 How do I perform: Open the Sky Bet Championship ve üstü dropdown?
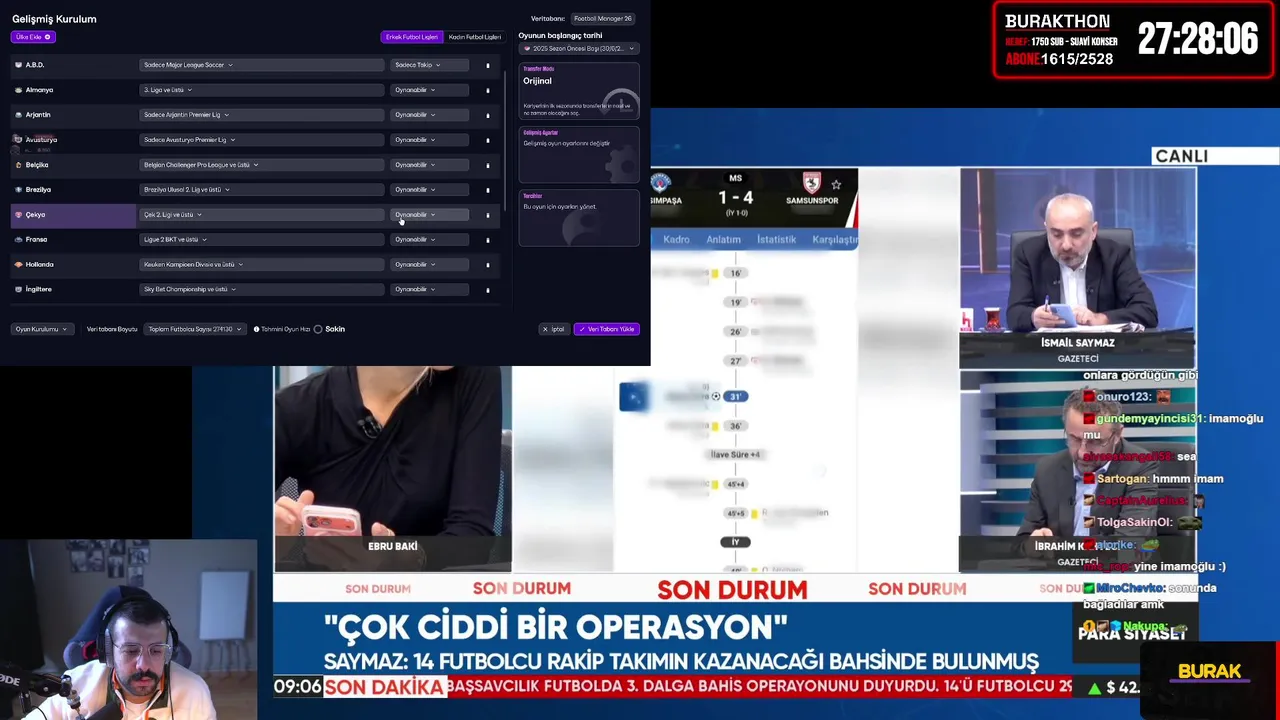[x=260, y=289]
